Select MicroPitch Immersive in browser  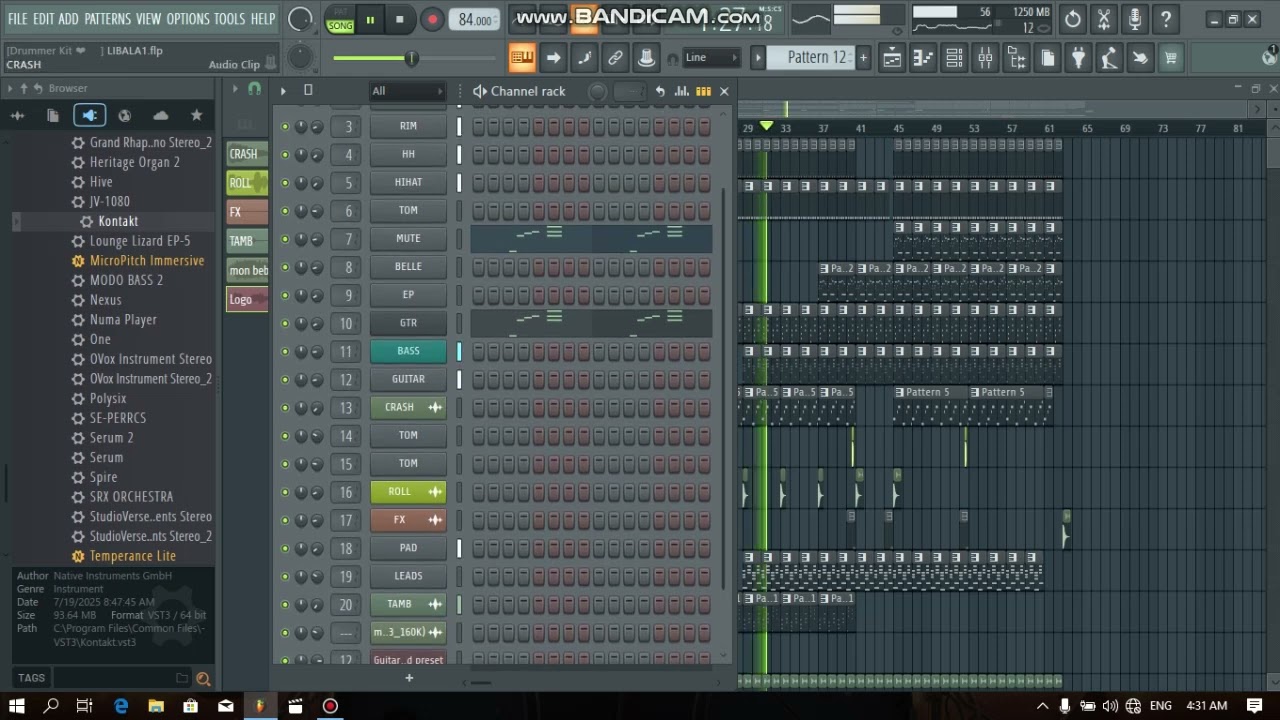click(147, 260)
